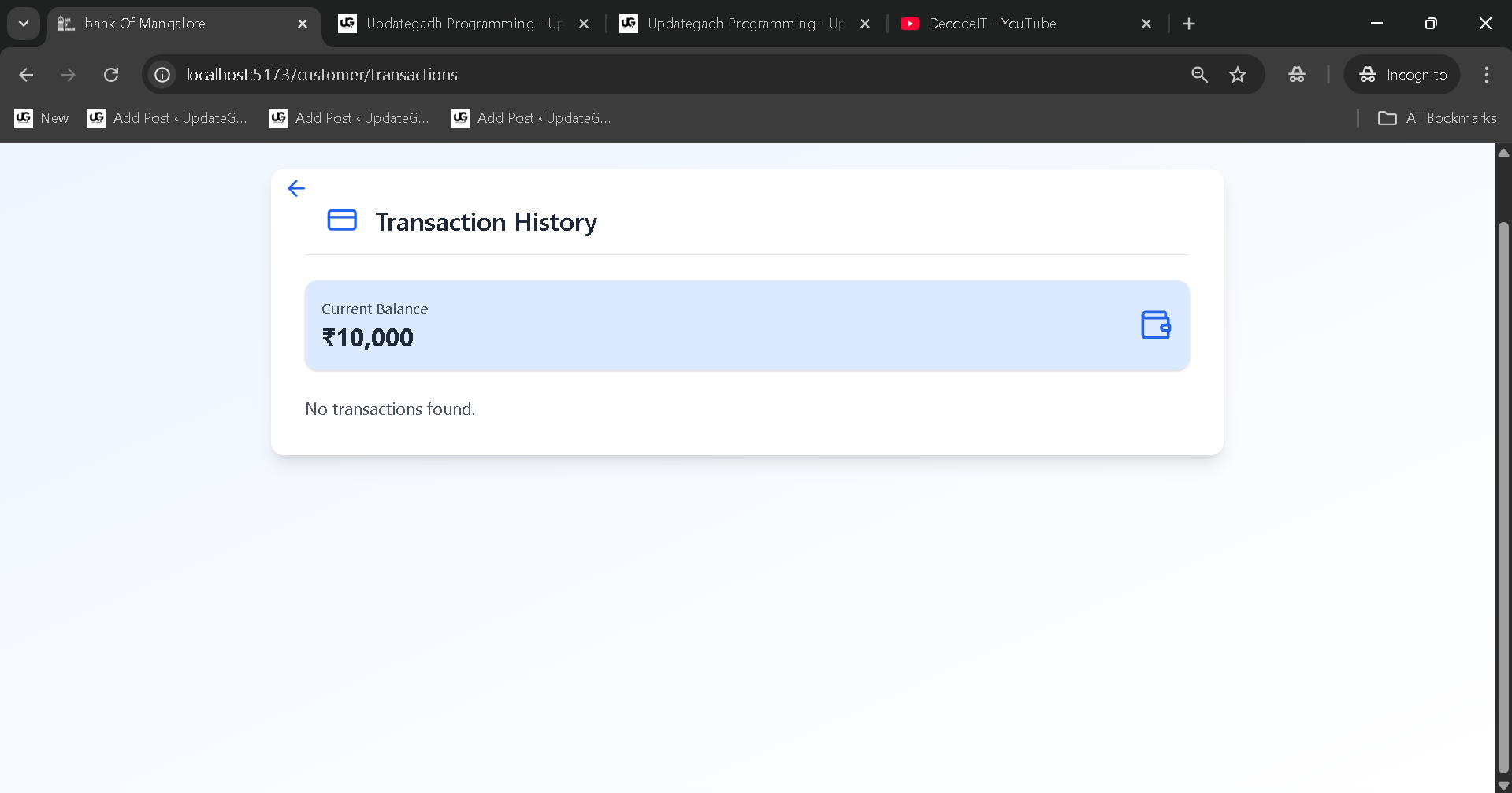Viewport: 1512px width, 793px height.
Task: Close the DecodeIT - YouTube tab
Action: click(x=1146, y=24)
